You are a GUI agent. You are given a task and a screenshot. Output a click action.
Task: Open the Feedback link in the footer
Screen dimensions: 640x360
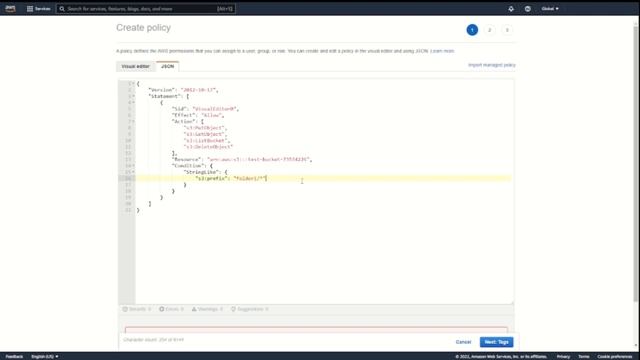[14, 356]
